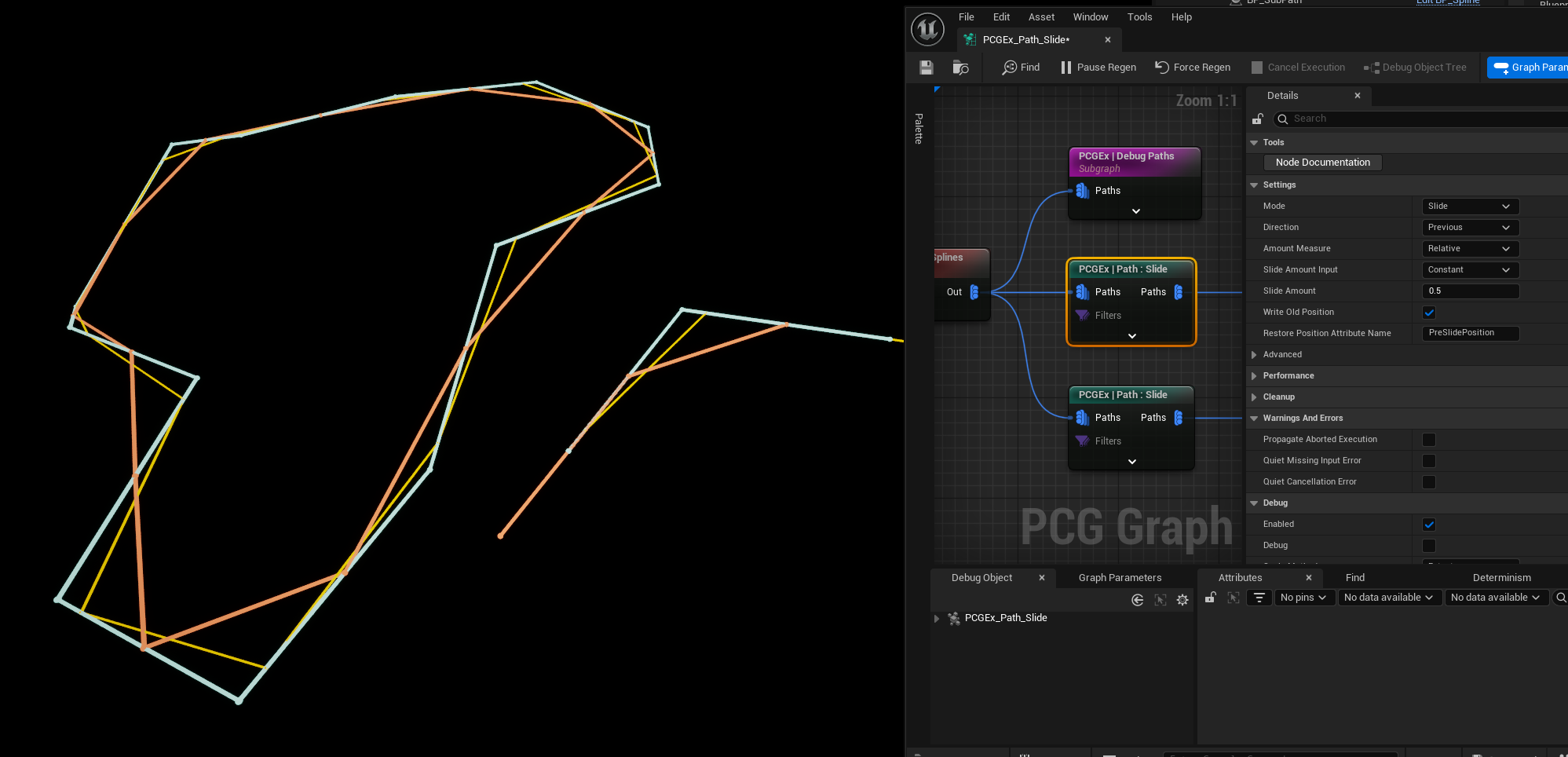This screenshot has height=757, width=1568.
Task: Click the Attributes filter icon
Action: click(x=1259, y=598)
